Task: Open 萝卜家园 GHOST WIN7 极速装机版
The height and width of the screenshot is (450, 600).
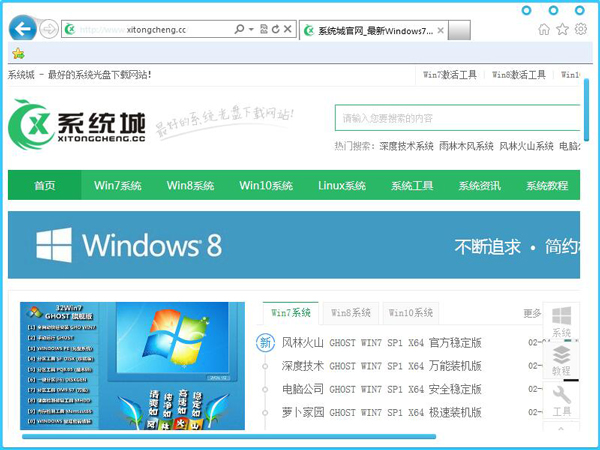Action: click(382, 412)
